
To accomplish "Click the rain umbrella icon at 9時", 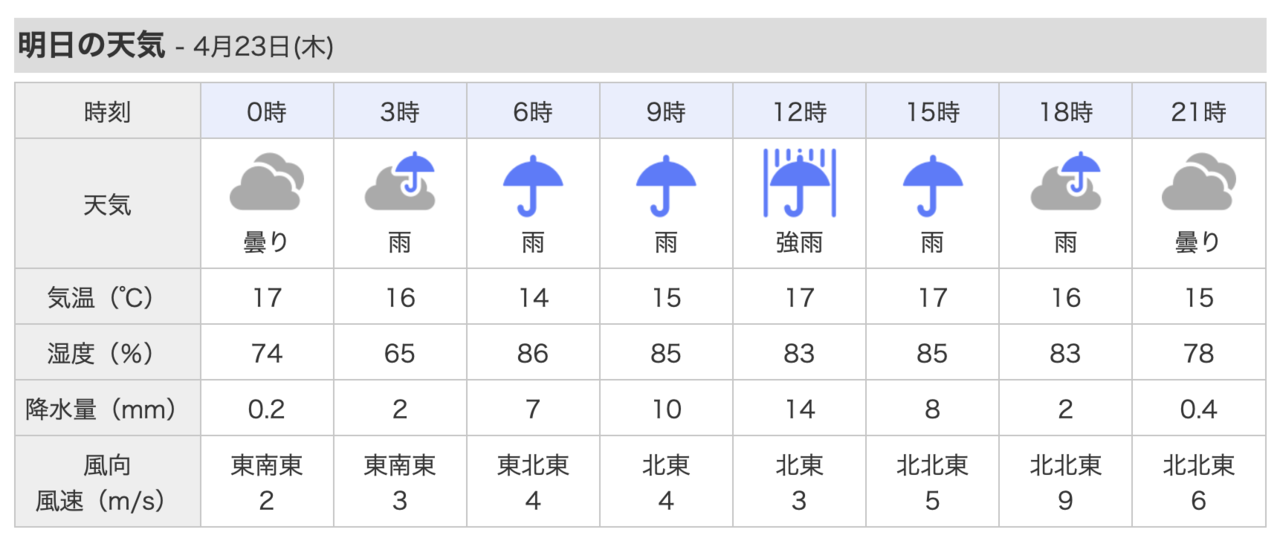I will click(x=666, y=185).
